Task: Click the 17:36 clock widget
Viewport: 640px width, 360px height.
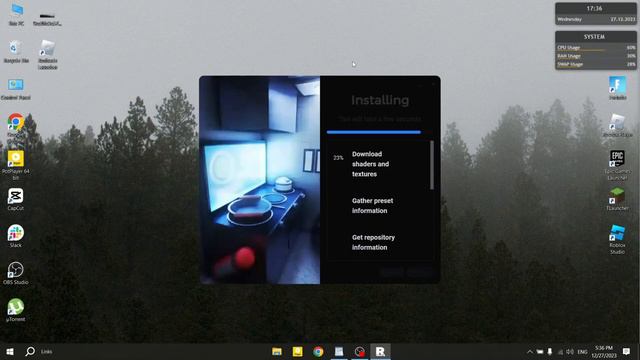Action: 596,13
